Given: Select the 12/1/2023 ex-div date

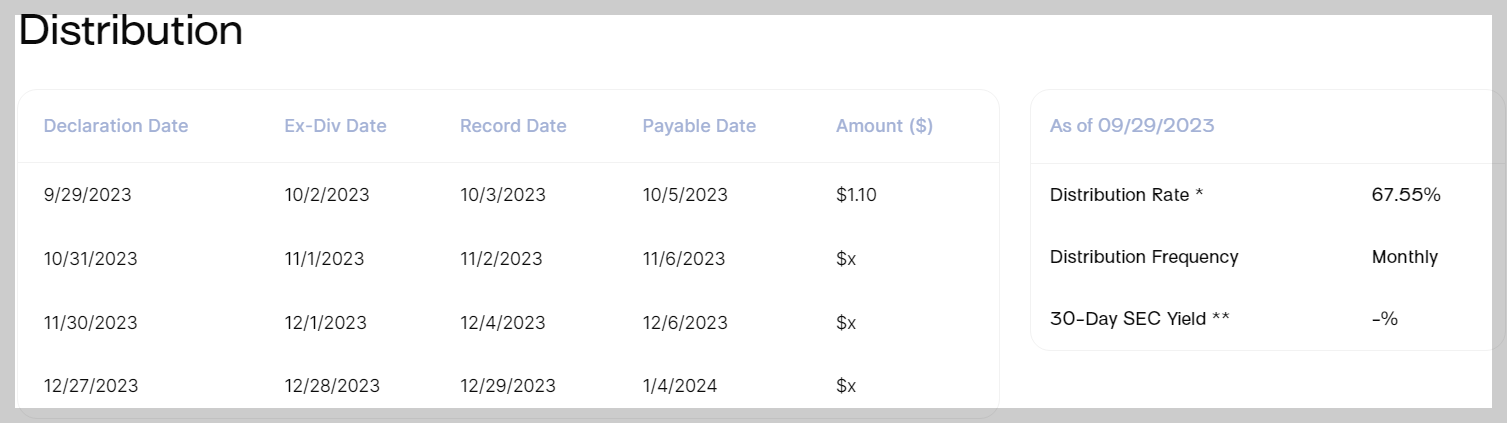Looking at the screenshot, I should 325,323.
